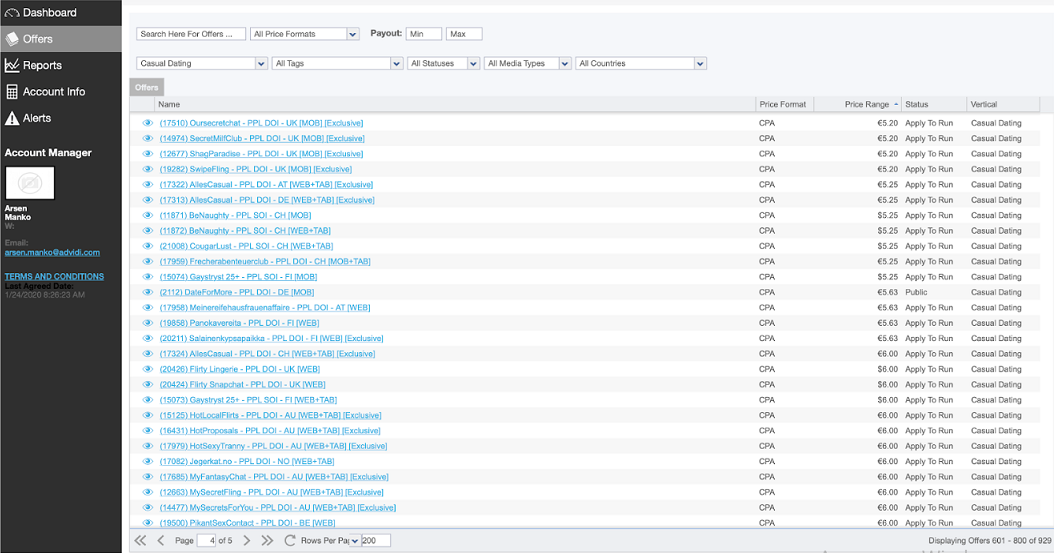Refresh the offers grid
Viewport: 1054px width, 553px height.
pyautogui.click(x=290, y=540)
